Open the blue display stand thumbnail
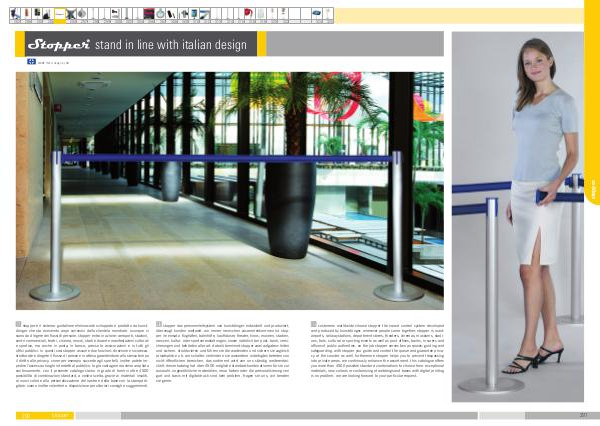Image resolution: width=600 pixels, height=426 pixels. click(194, 15)
